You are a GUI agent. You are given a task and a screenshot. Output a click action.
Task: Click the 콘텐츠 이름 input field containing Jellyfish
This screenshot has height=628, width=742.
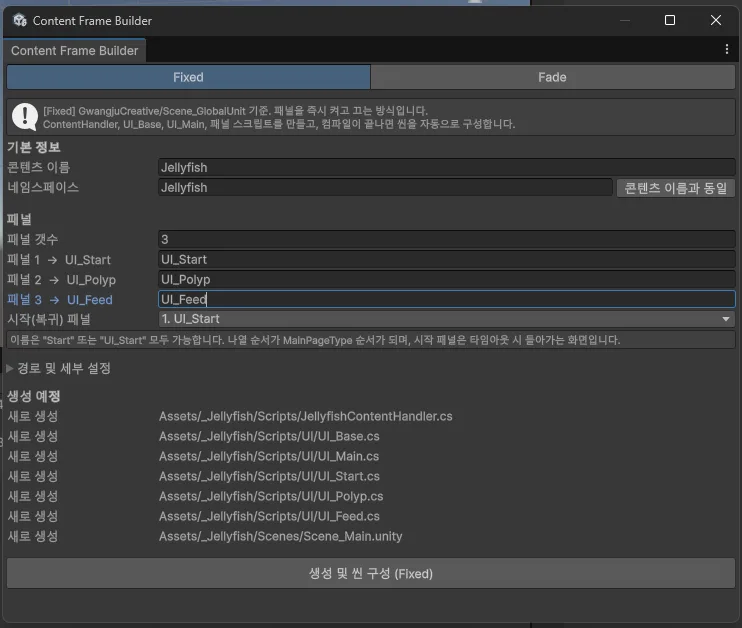point(446,168)
